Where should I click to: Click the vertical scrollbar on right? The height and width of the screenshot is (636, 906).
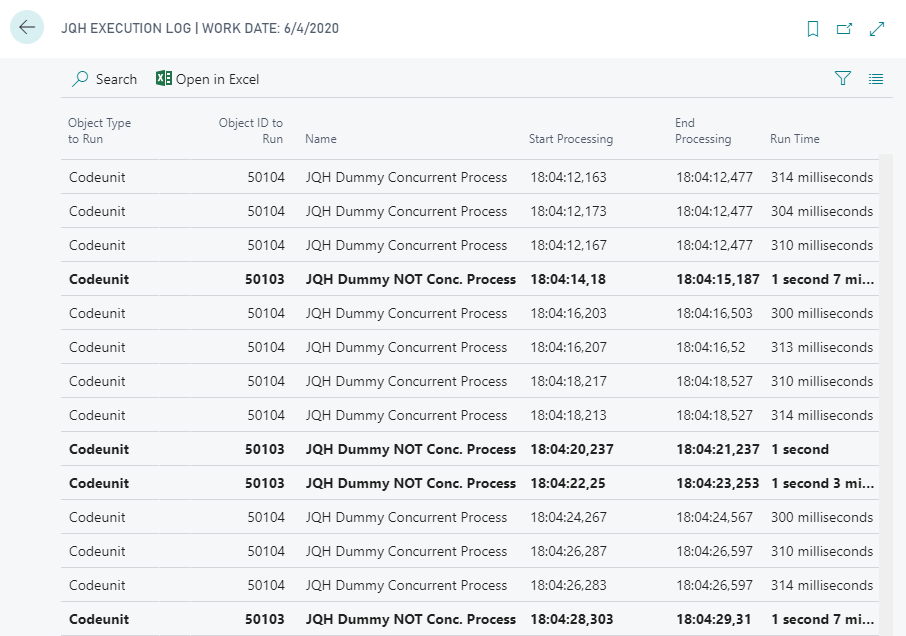886,390
